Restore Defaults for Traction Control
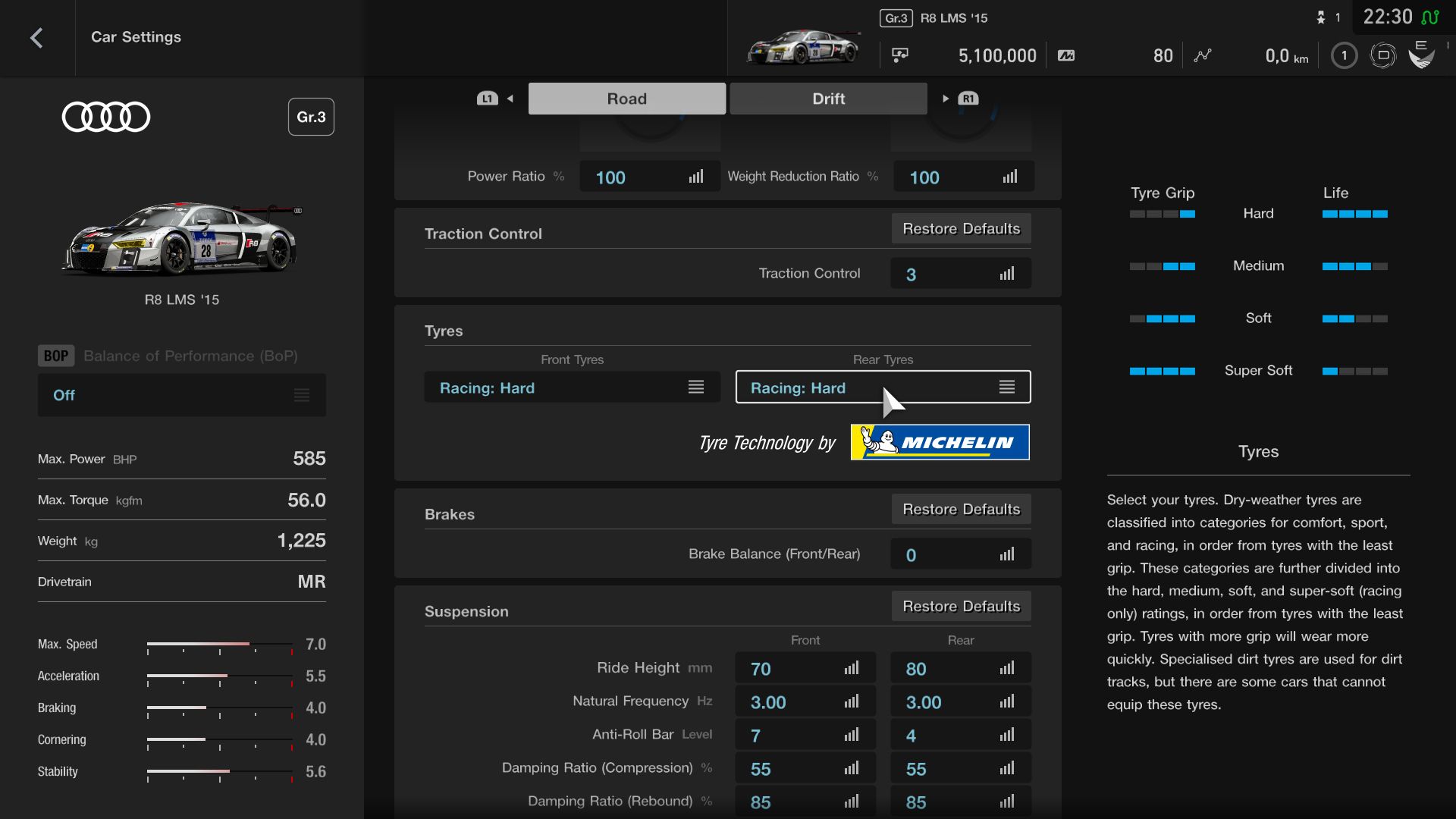The width and height of the screenshot is (1456, 819). pos(961,229)
